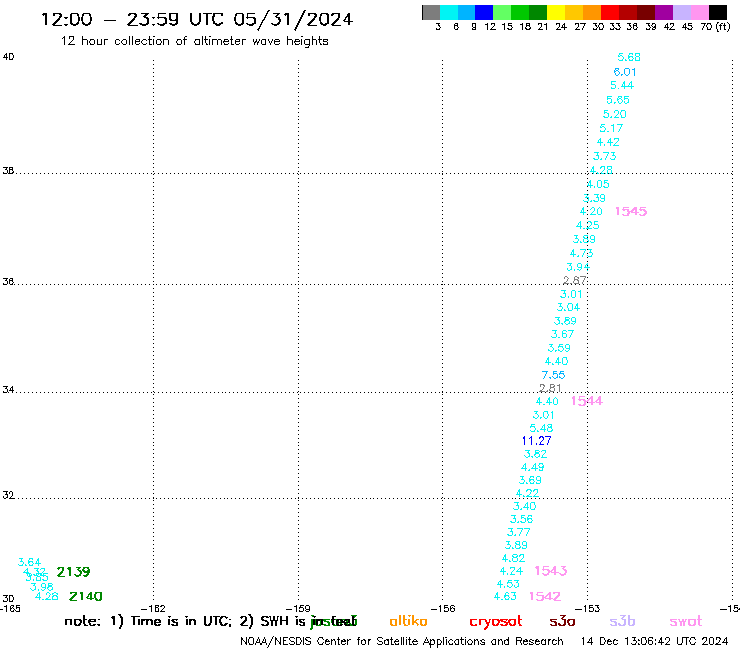Click the bright red 33 ft legend swatch

(610, 13)
